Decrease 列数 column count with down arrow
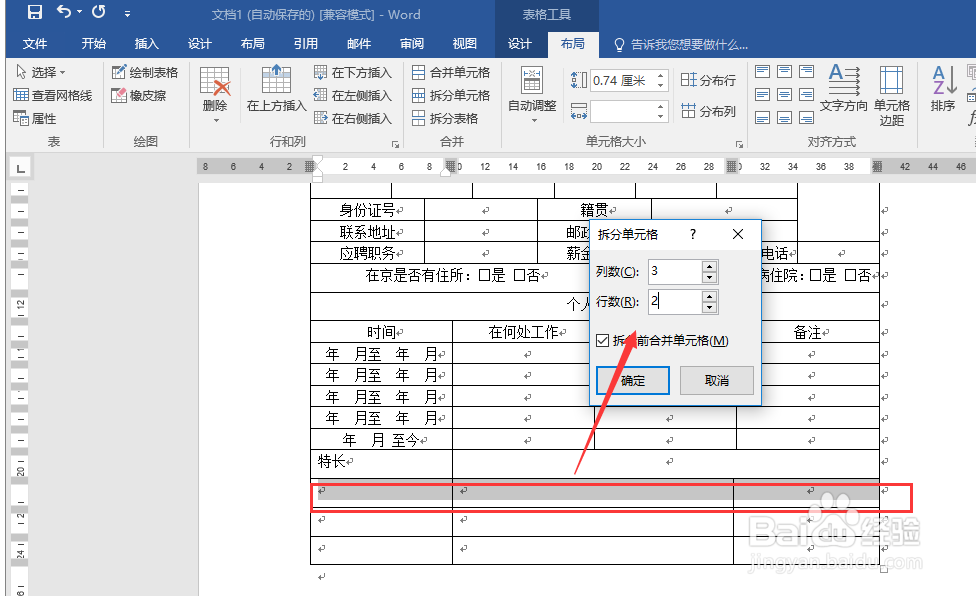This screenshot has width=976, height=596. tap(710, 277)
